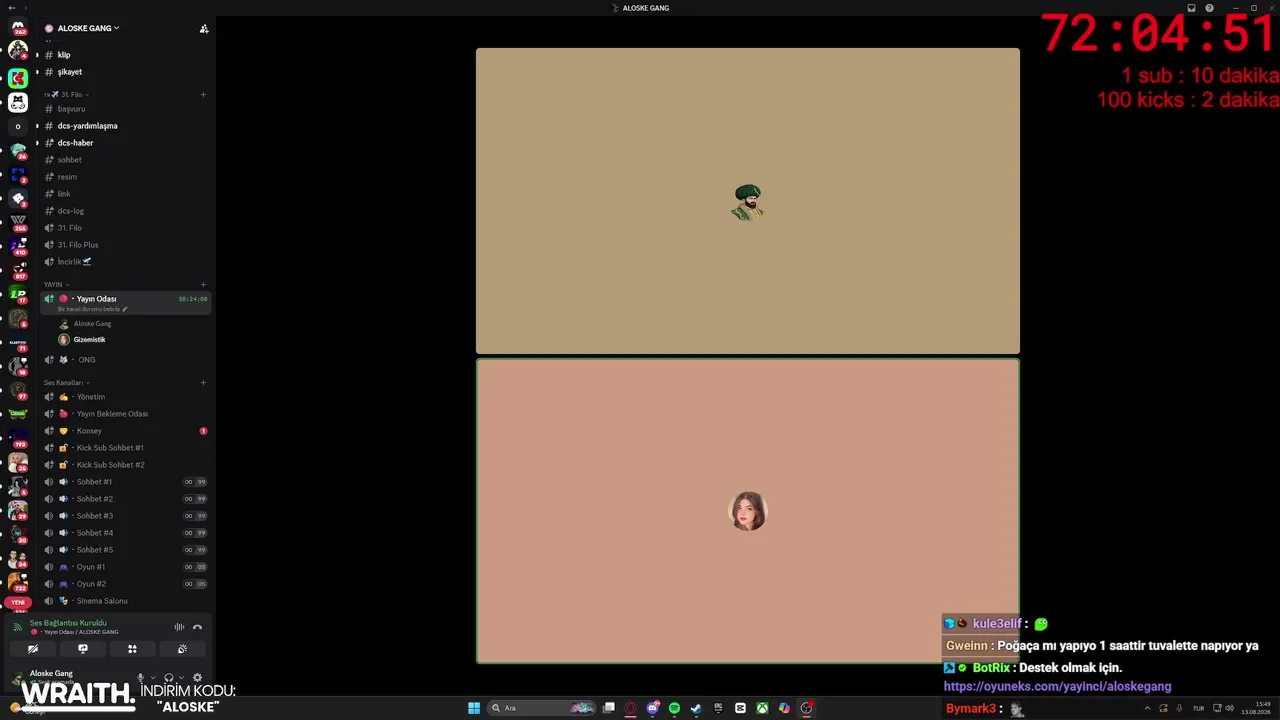Turn on the camera
The image size is (1280, 720).
(33, 649)
